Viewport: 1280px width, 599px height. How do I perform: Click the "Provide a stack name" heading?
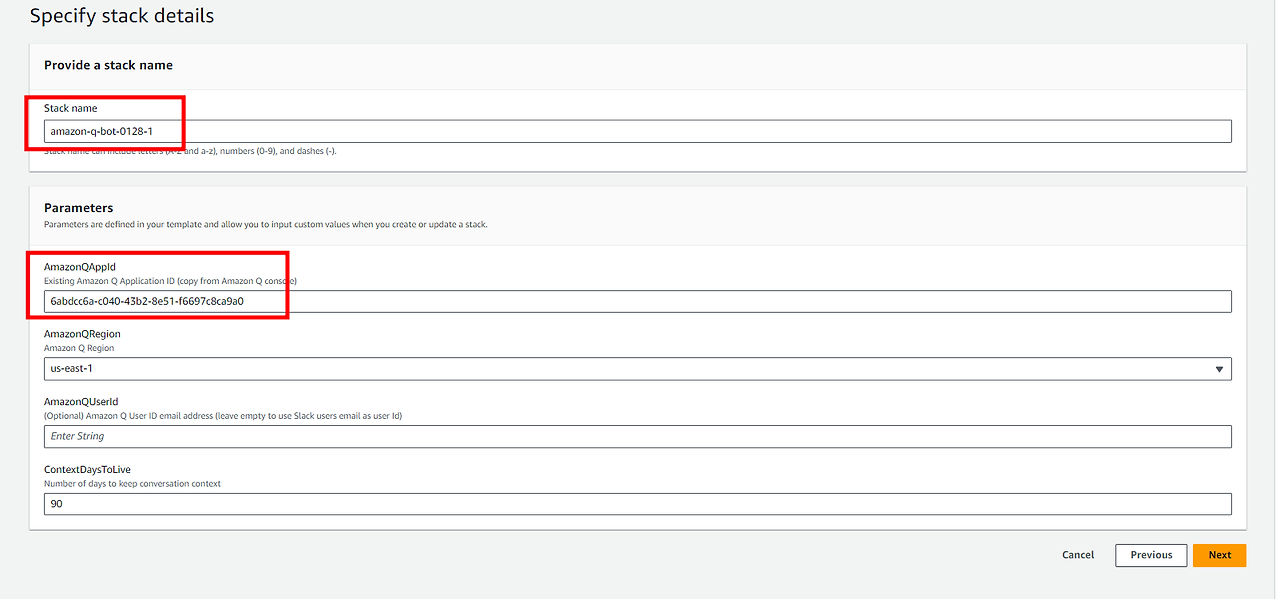(108, 65)
